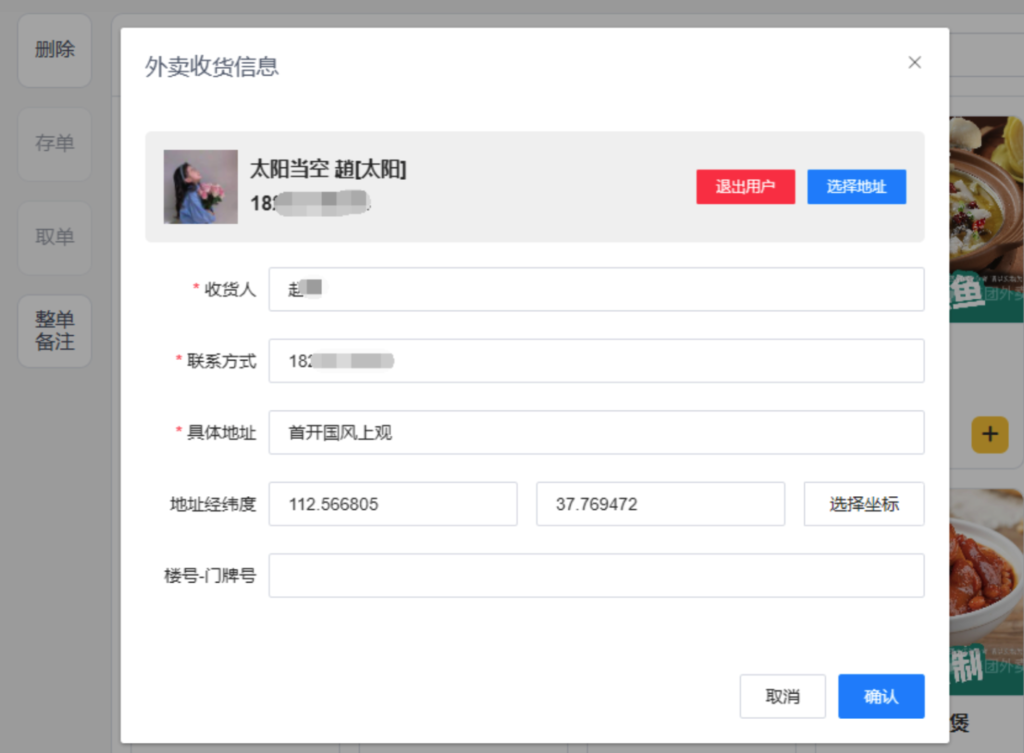Select the 删除 button in the left sidebar
This screenshot has width=1024, height=753.
54,50
